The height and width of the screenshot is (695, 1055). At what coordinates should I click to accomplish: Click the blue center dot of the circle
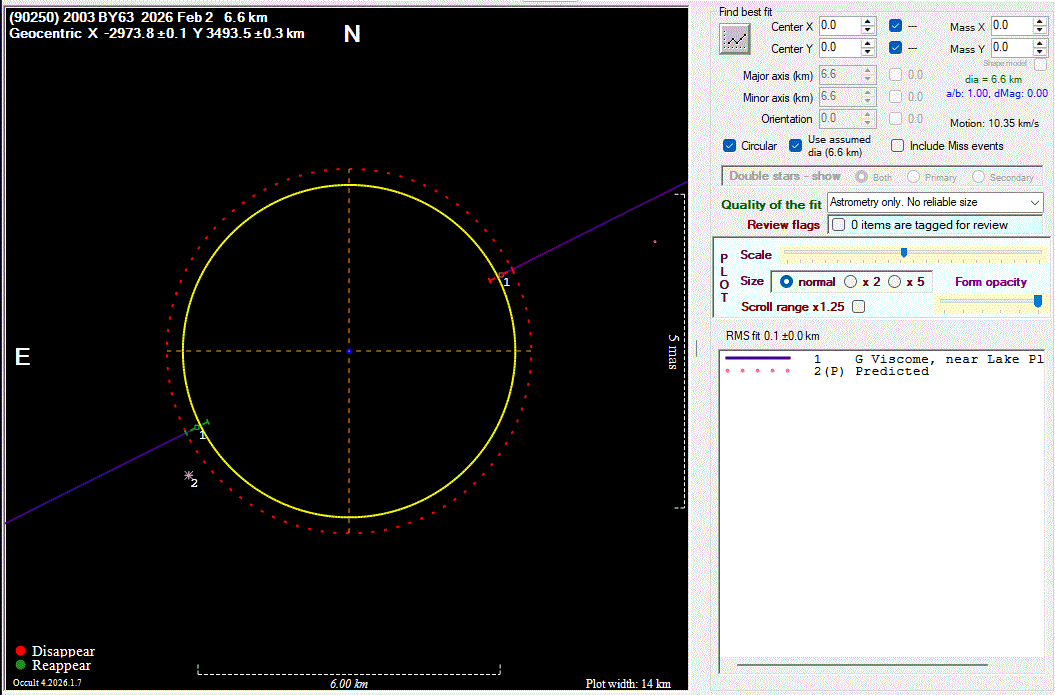[x=348, y=351]
